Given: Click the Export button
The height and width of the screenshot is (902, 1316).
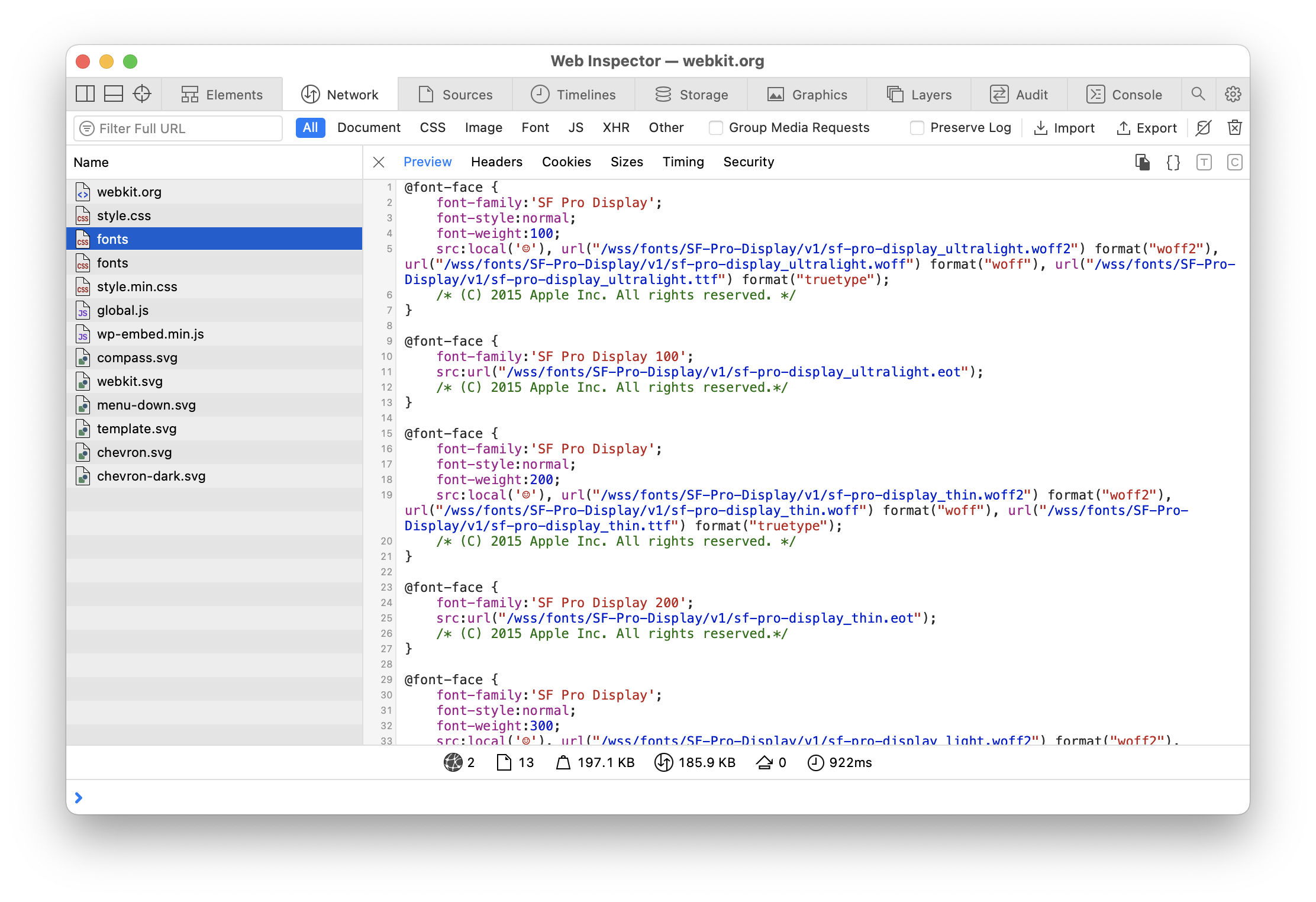Looking at the screenshot, I should tap(1147, 128).
